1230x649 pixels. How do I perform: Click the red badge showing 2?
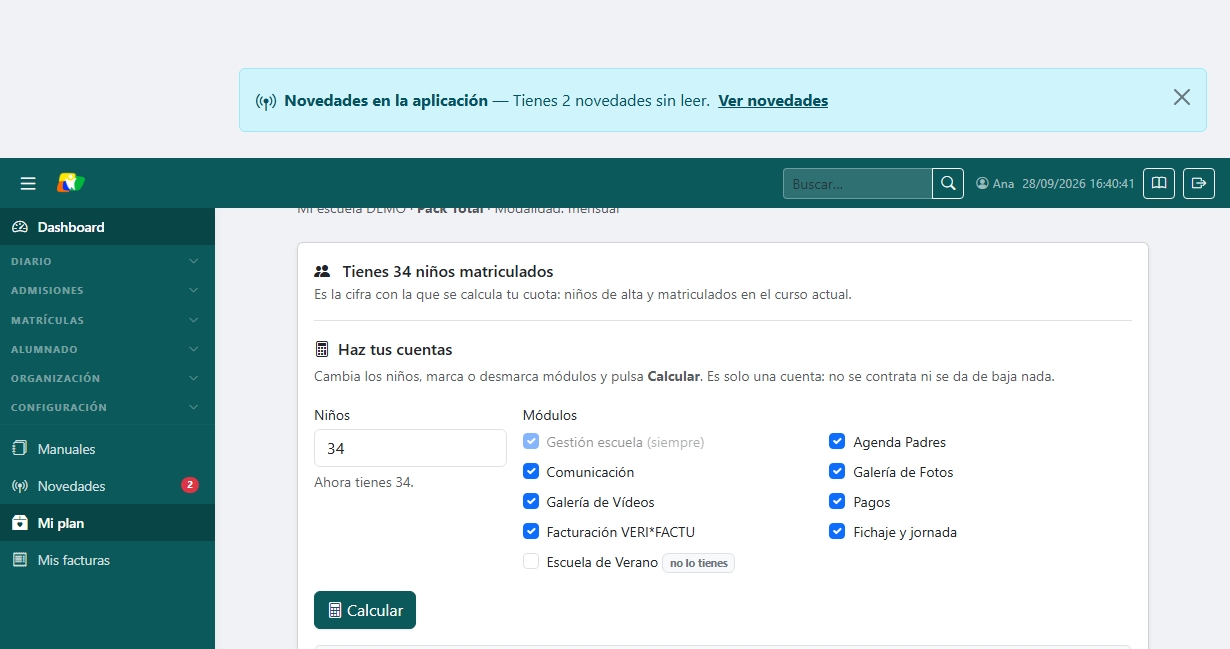point(190,485)
